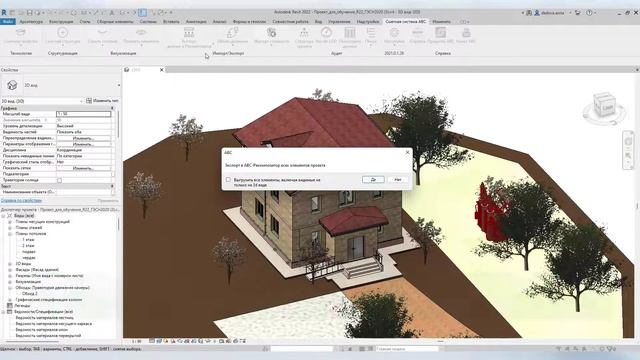Open the Управление ribbon tab

tap(339, 22)
